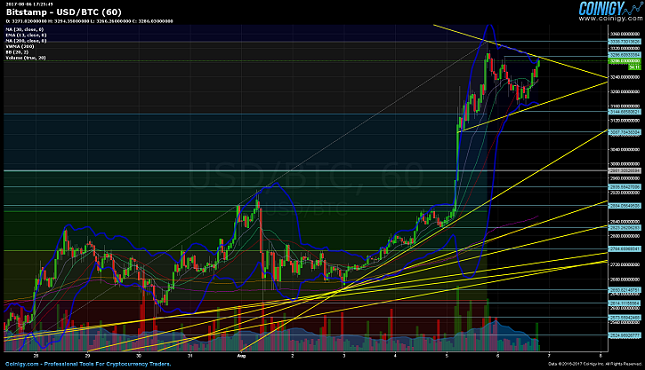The width and height of the screenshot is (645, 370).
Task: Click the 7 label on date axis
Action: pyautogui.click(x=549, y=356)
